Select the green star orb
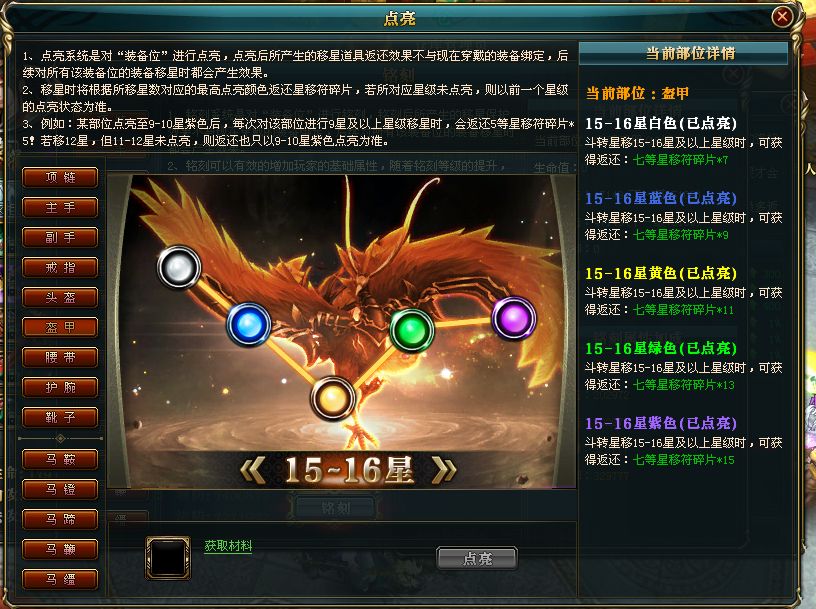This screenshot has height=609, width=816. pyautogui.click(x=412, y=330)
